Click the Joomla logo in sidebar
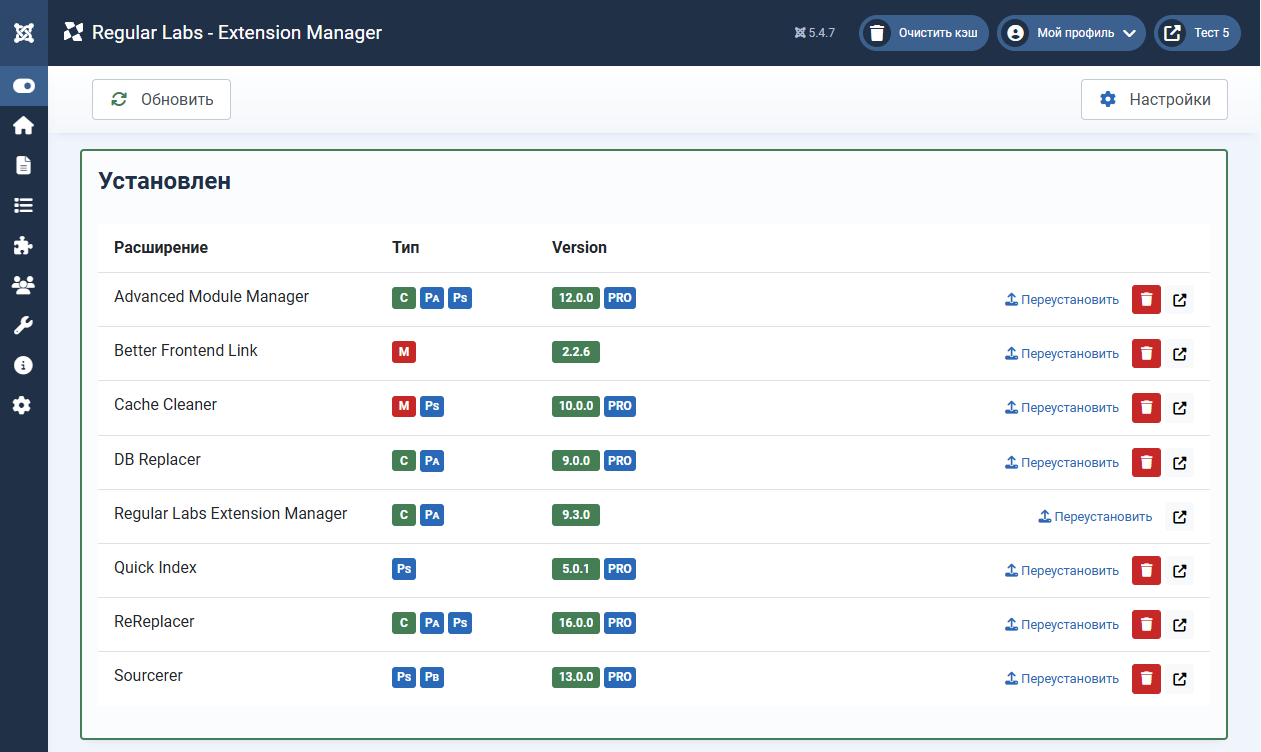Image resolution: width=1261 pixels, height=752 pixels. click(24, 33)
